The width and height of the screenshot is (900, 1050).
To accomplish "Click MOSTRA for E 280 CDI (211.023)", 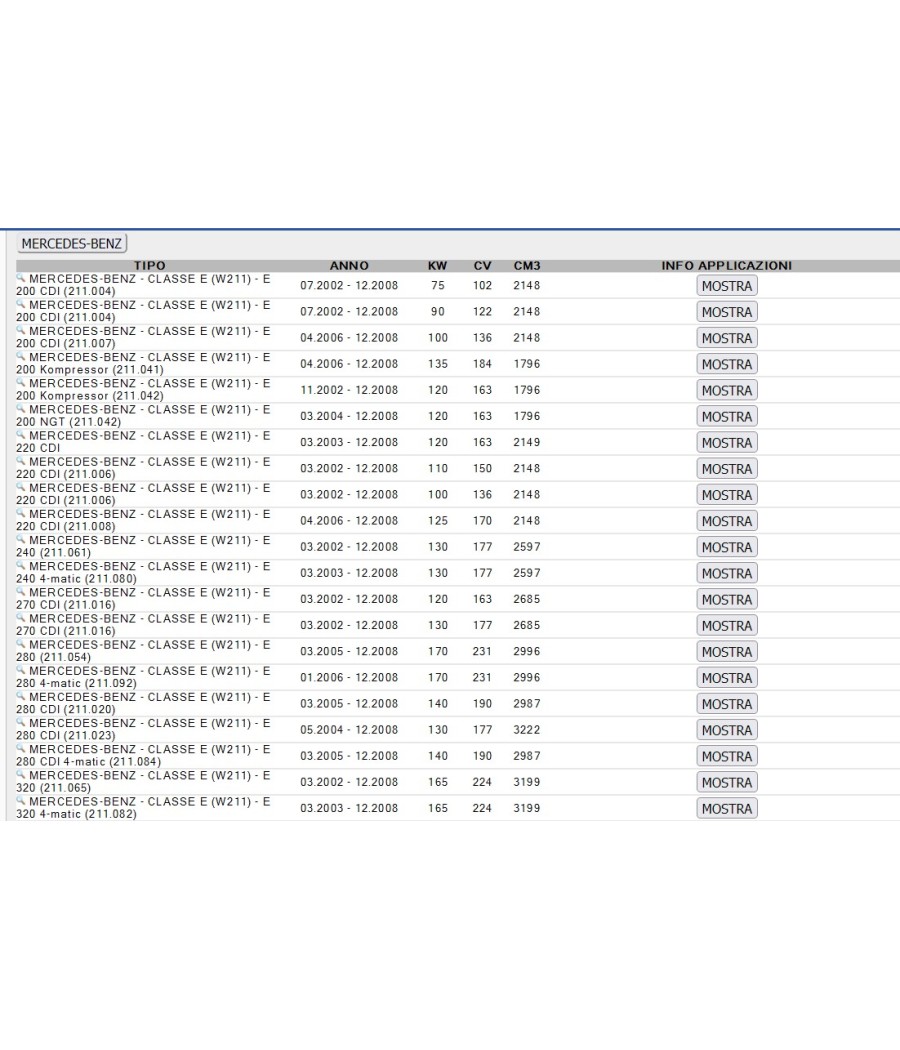I will [727, 730].
